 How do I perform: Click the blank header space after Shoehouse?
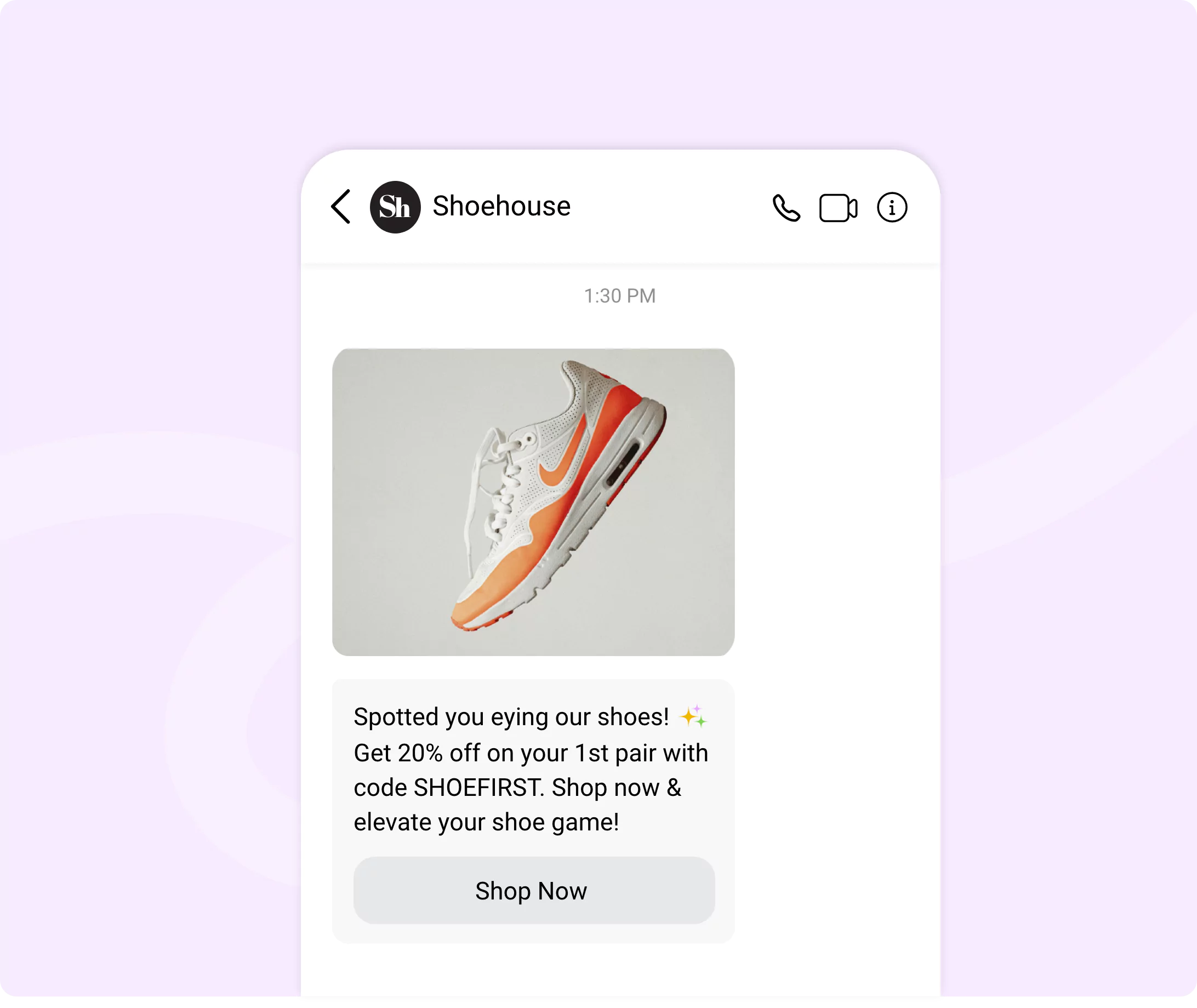coord(669,207)
